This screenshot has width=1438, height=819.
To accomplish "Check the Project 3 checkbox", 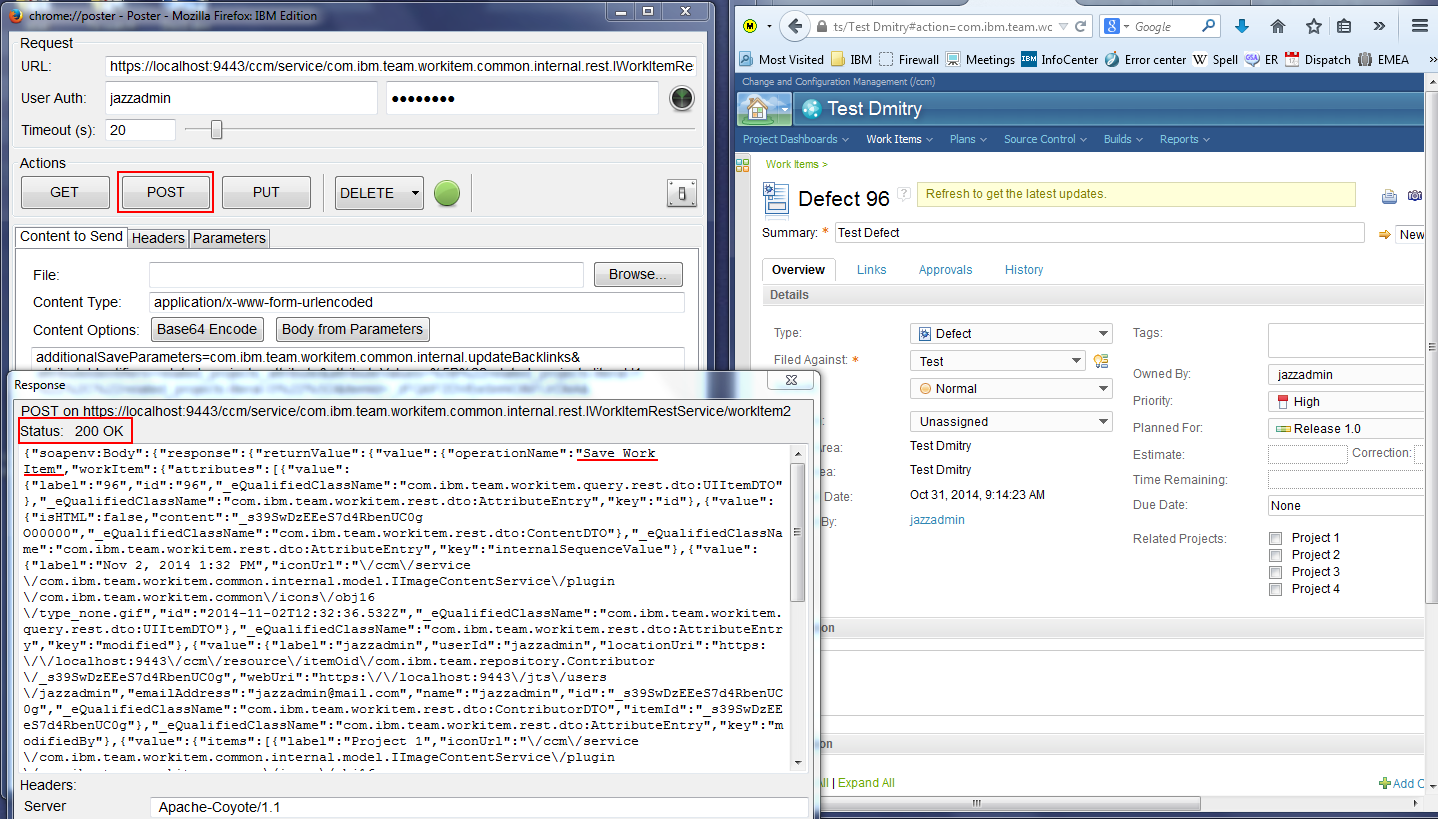I will pos(1275,572).
